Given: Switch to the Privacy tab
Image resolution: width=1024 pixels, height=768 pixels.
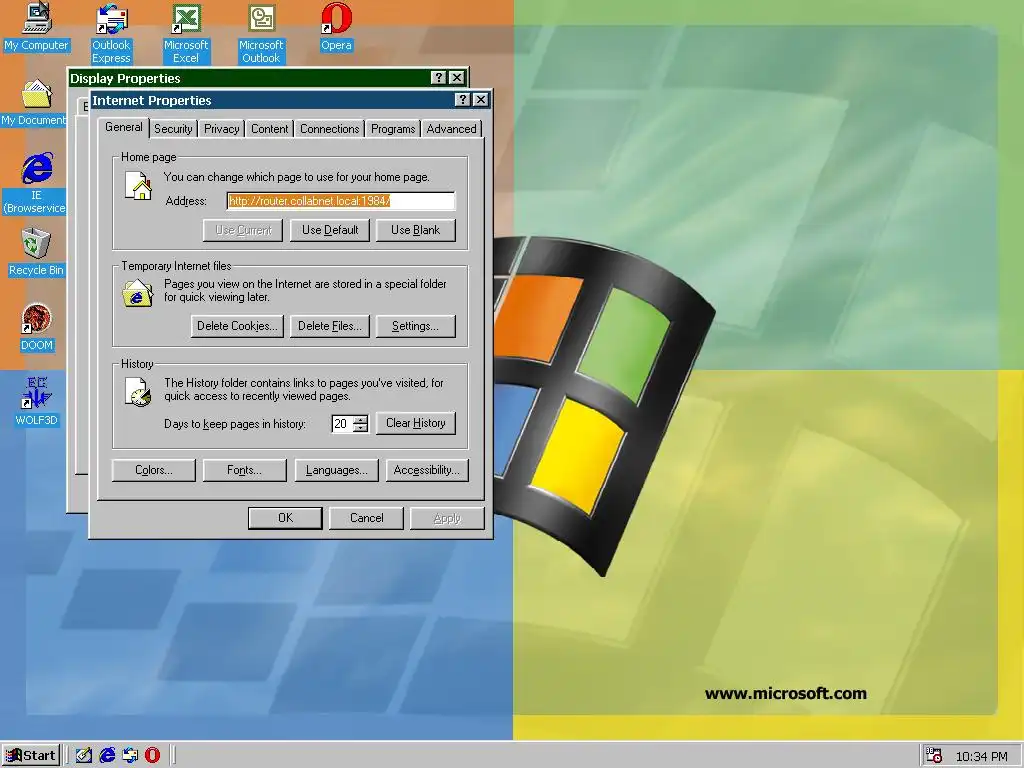Looking at the screenshot, I should pyautogui.click(x=221, y=129).
